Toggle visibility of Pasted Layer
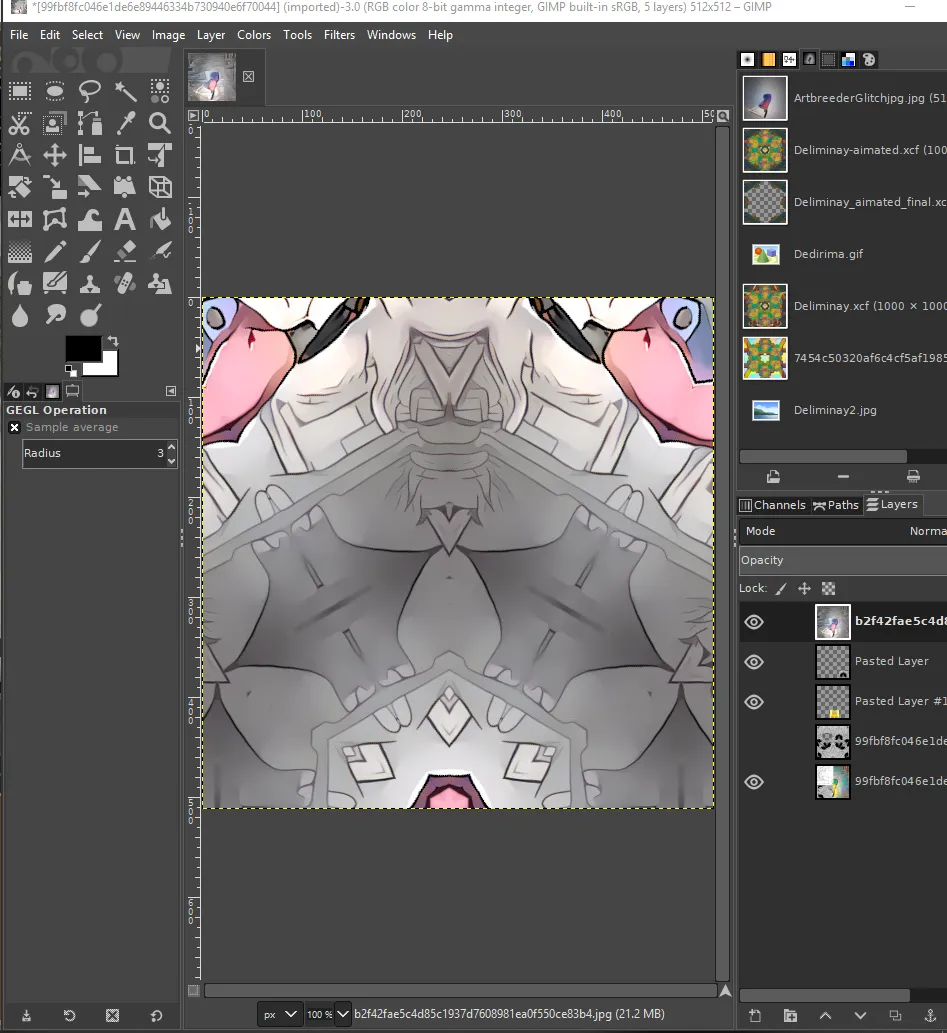 click(754, 662)
